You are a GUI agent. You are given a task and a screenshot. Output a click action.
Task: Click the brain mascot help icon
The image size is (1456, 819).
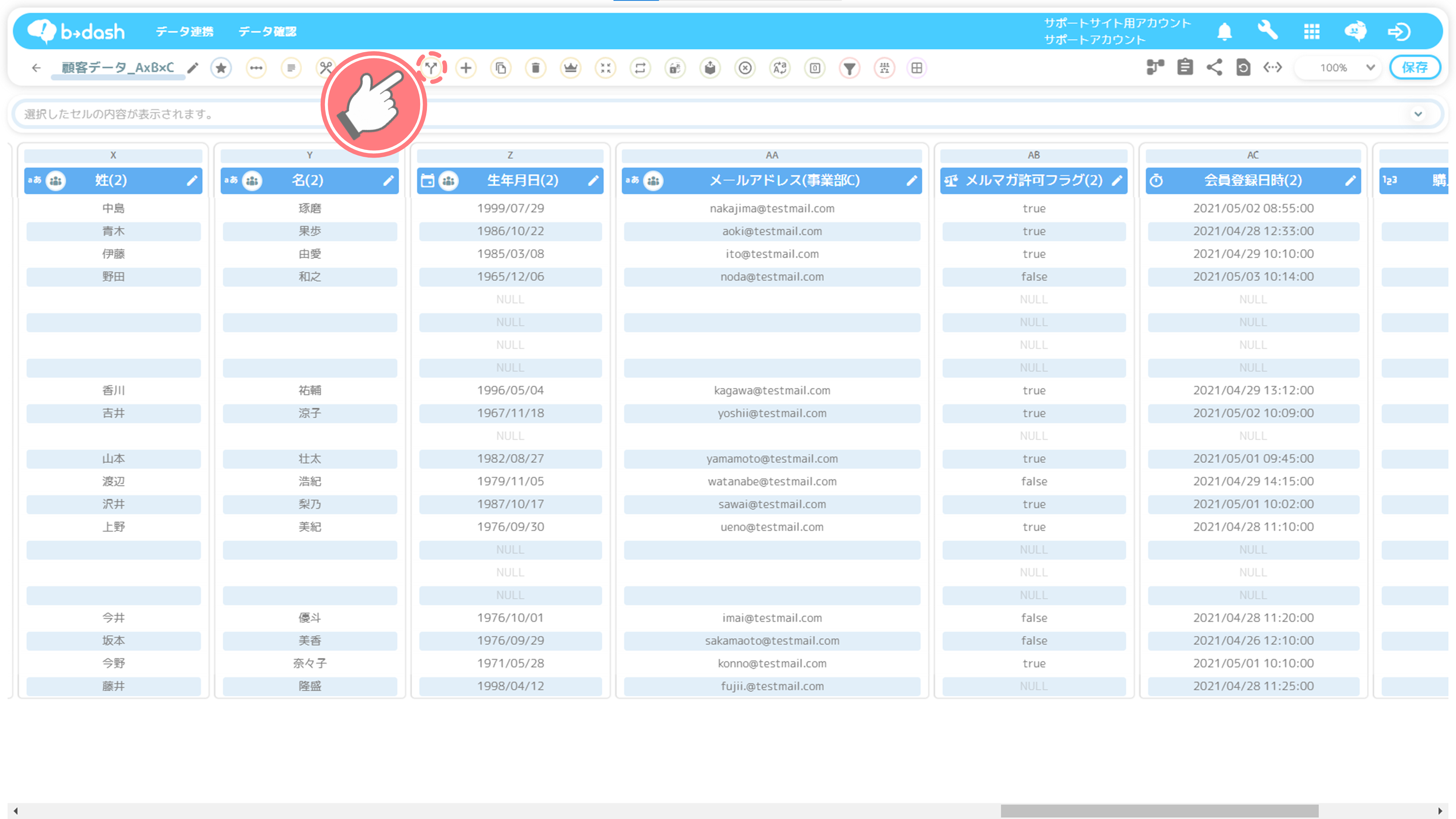tap(1356, 31)
